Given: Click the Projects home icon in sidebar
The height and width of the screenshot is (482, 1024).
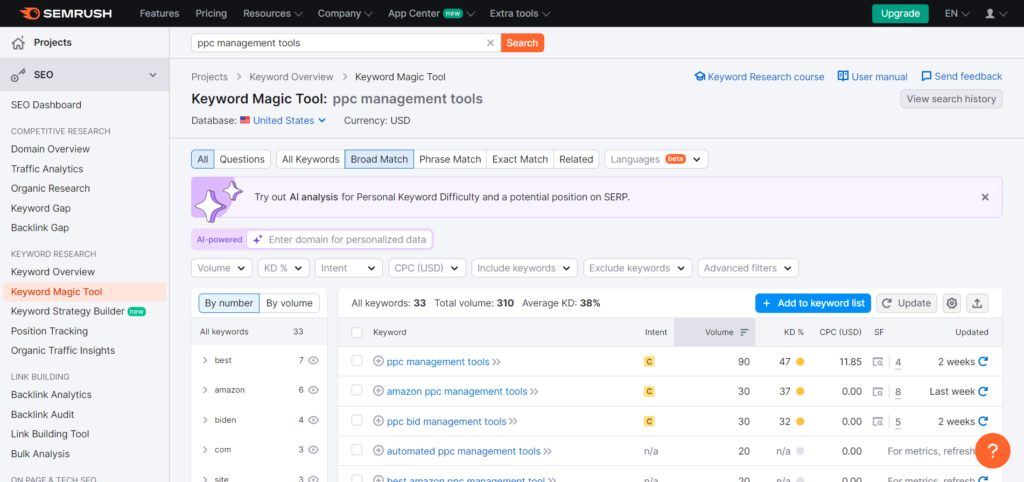Looking at the screenshot, I should [18, 43].
